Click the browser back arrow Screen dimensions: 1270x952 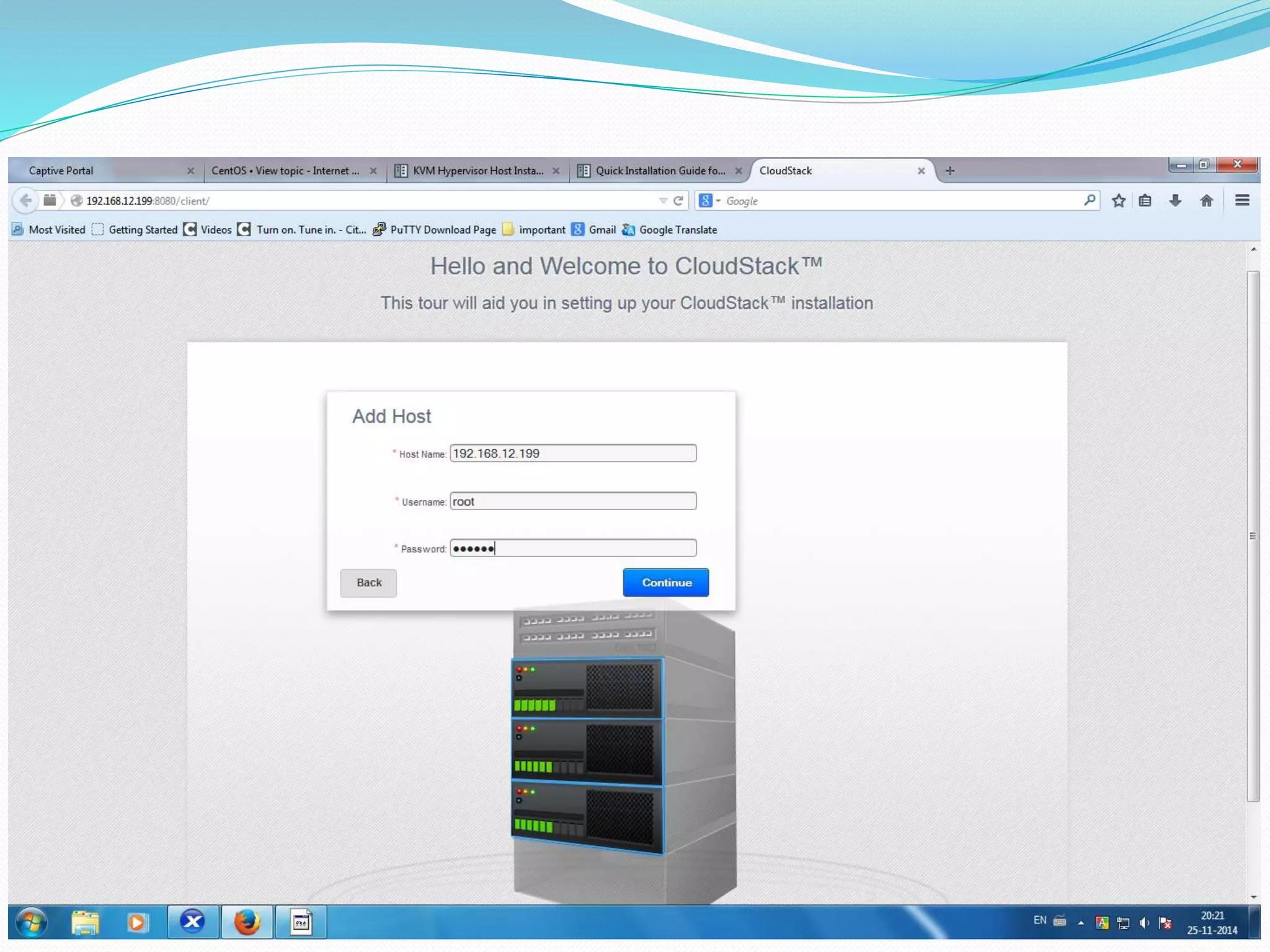pyautogui.click(x=25, y=201)
